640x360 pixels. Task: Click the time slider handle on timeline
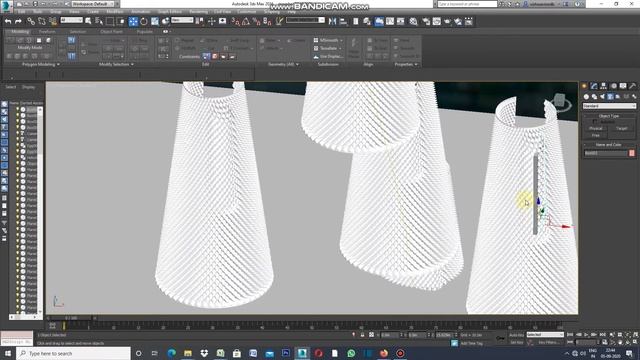point(71,318)
